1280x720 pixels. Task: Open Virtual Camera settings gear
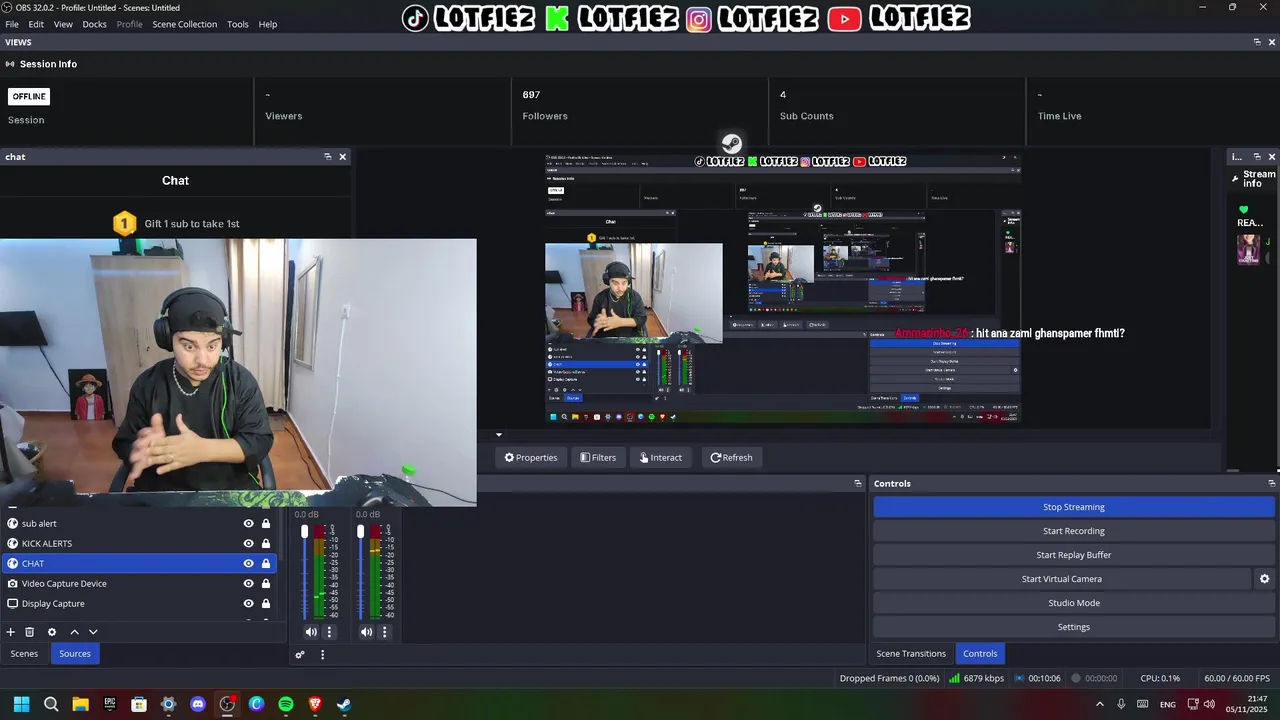1264,579
